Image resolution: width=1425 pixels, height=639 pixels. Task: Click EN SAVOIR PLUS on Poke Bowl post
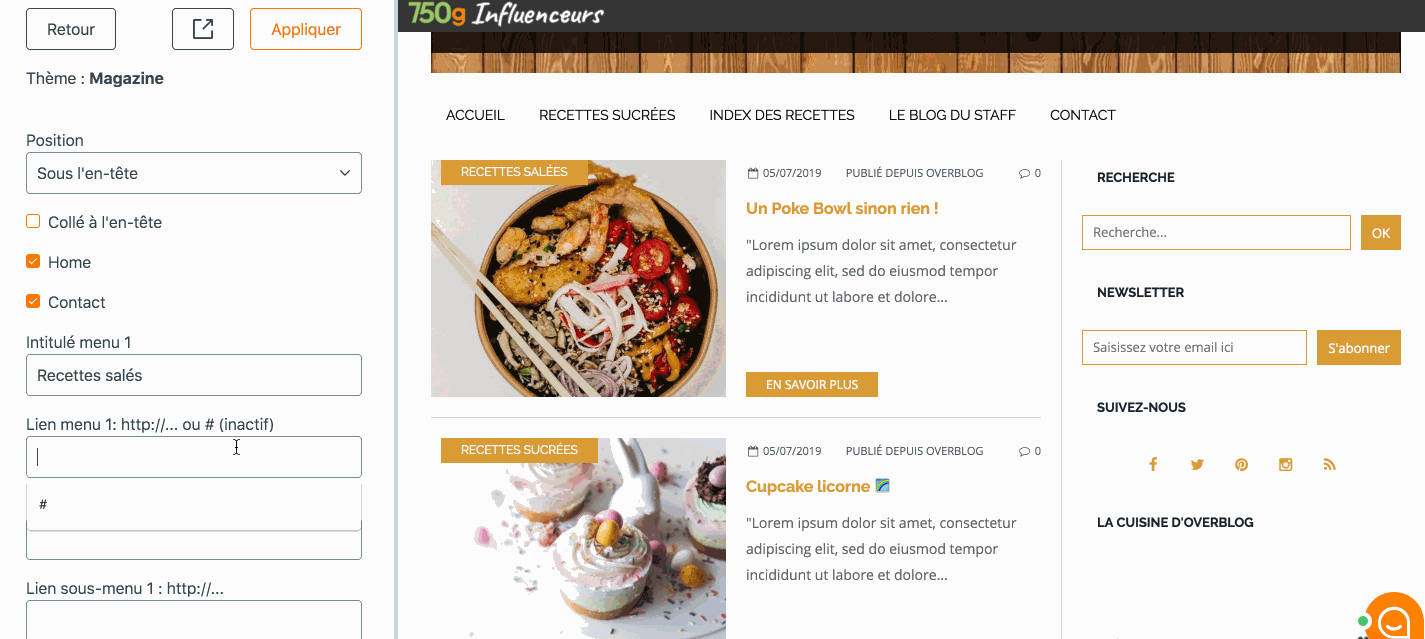812,384
